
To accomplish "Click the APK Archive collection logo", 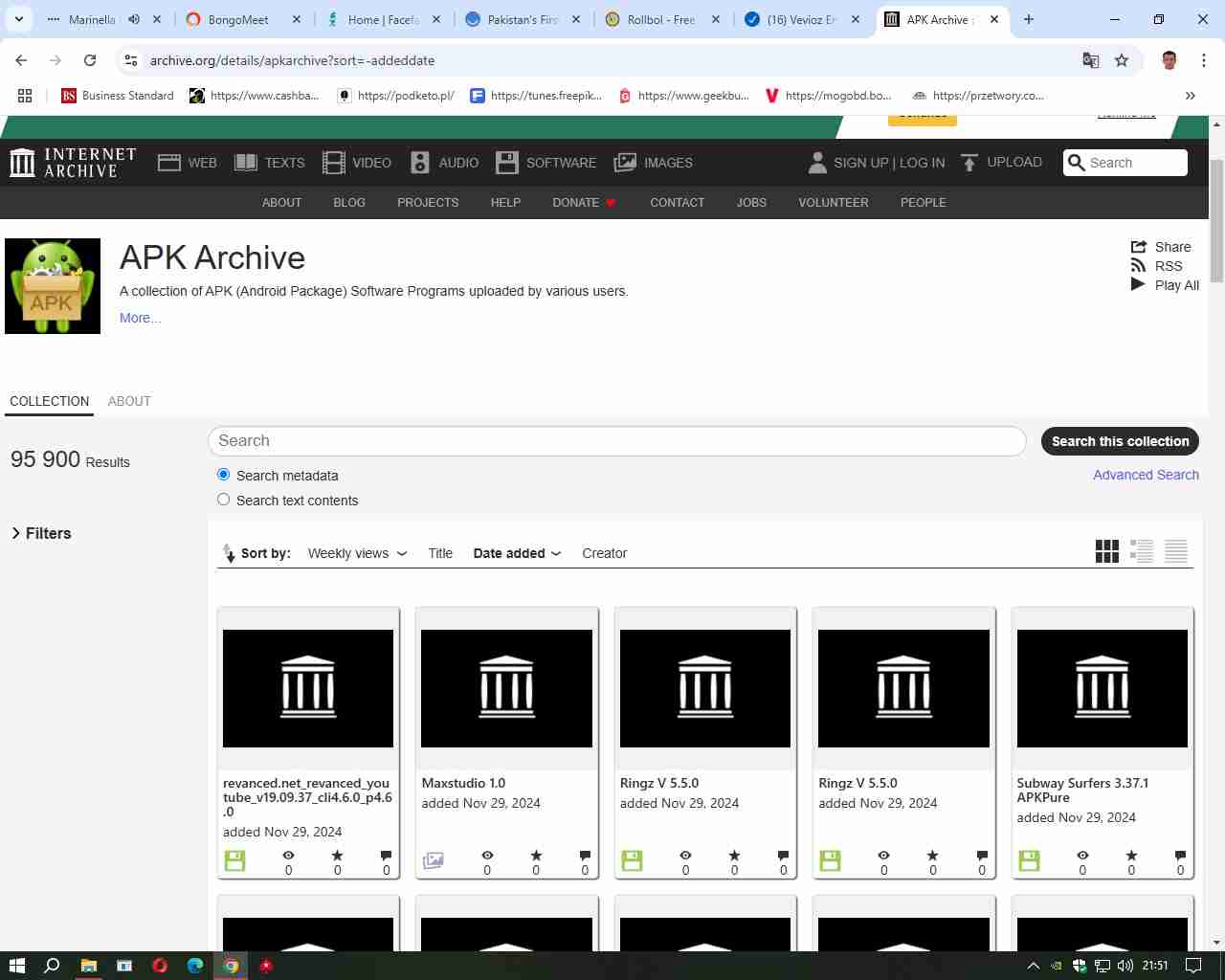I will [x=53, y=286].
